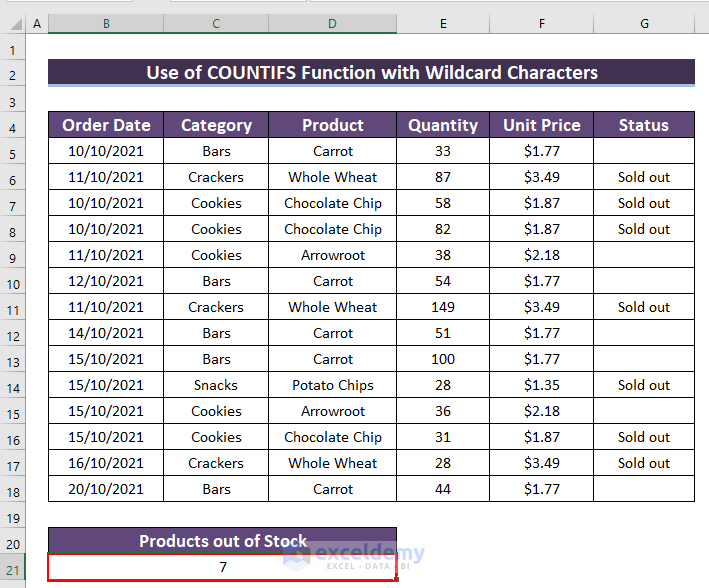Click the Products out of Stock header
The image size is (709, 588).
(222, 541)
